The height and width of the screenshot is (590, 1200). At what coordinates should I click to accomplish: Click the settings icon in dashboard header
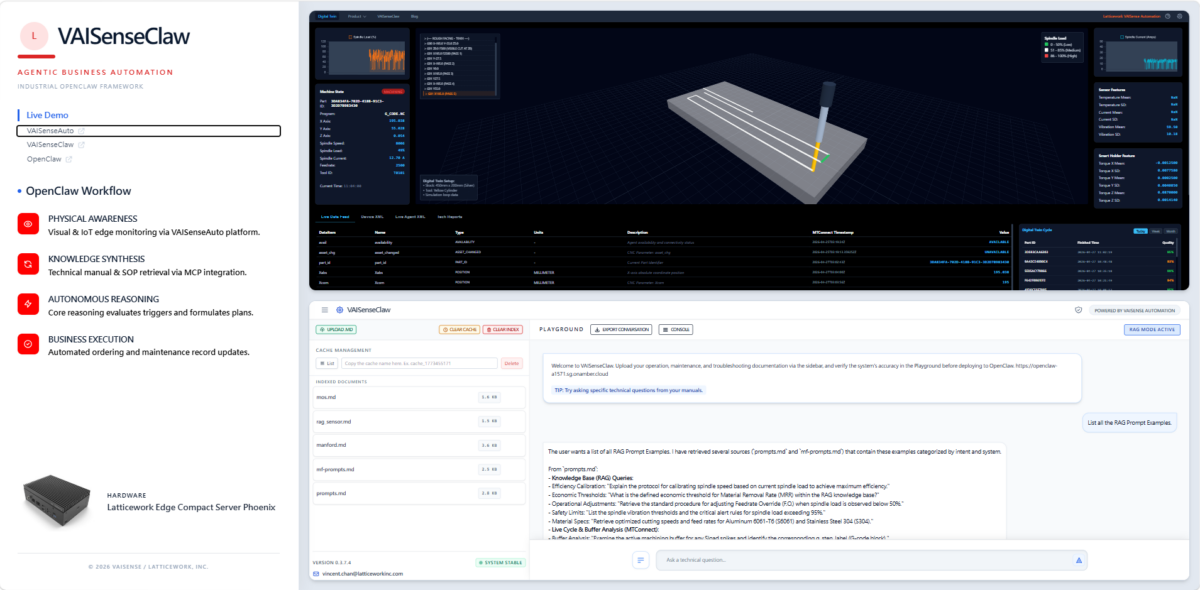[1181, 17]
